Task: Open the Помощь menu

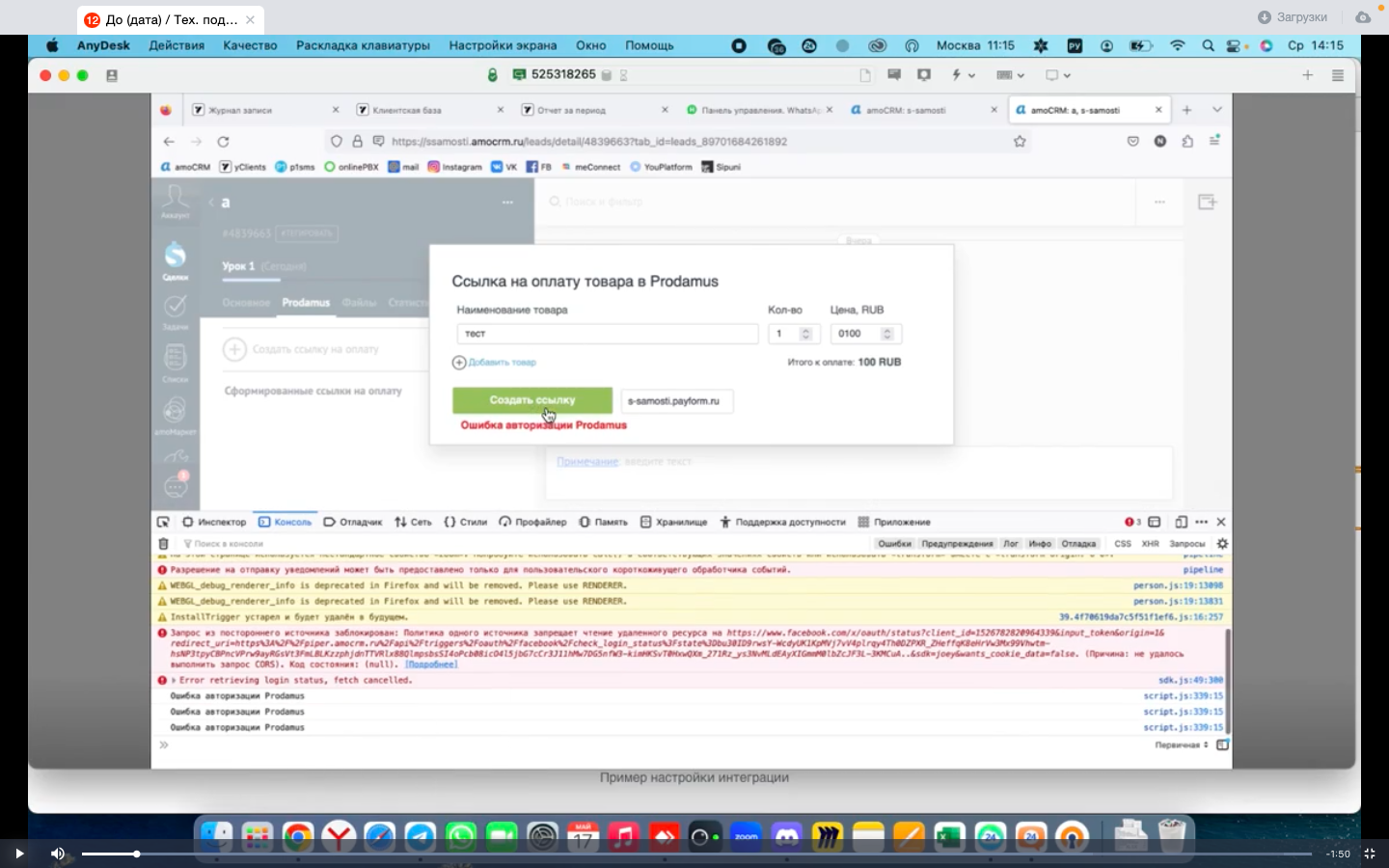Action: 649,45
